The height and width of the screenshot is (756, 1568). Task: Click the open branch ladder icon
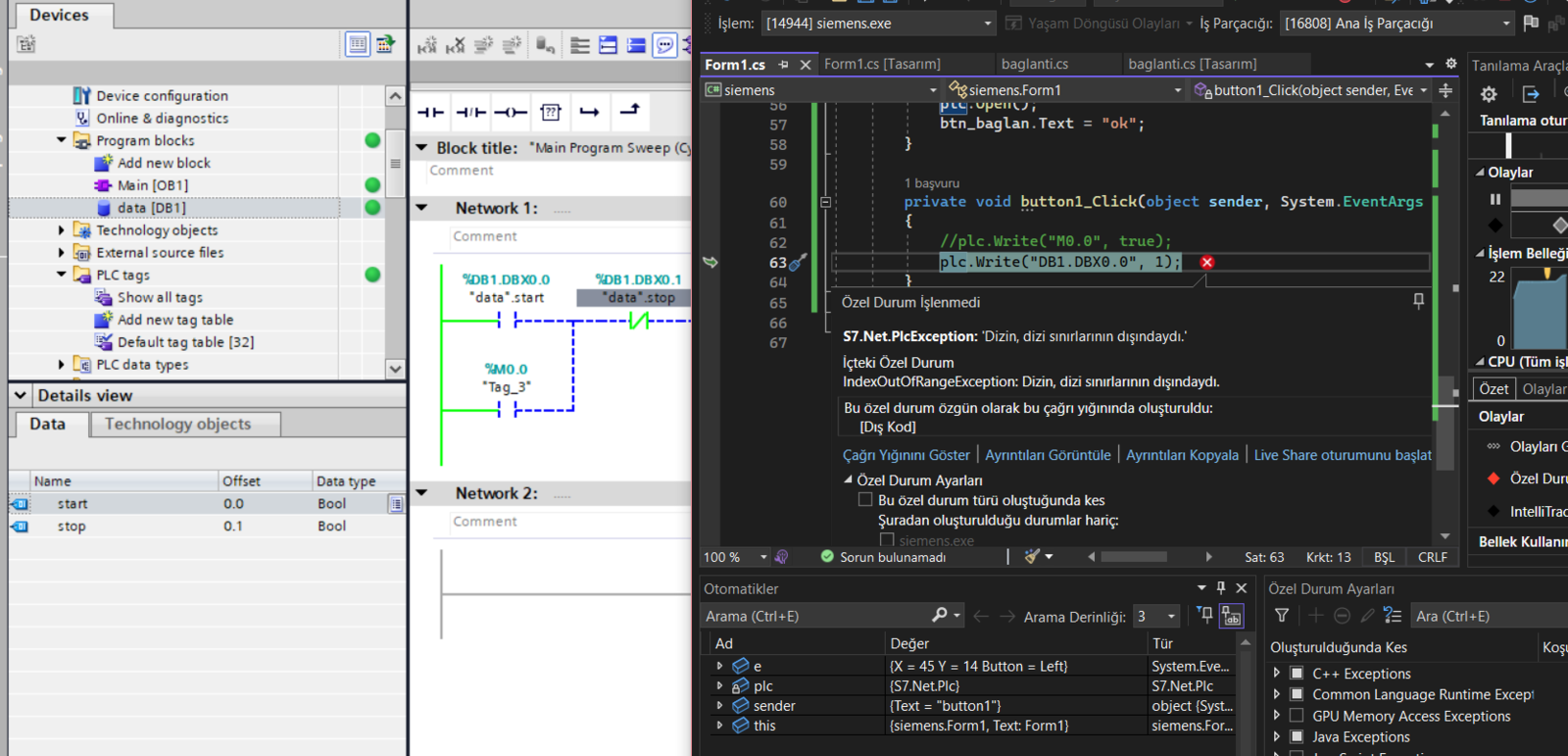point(589,113)
